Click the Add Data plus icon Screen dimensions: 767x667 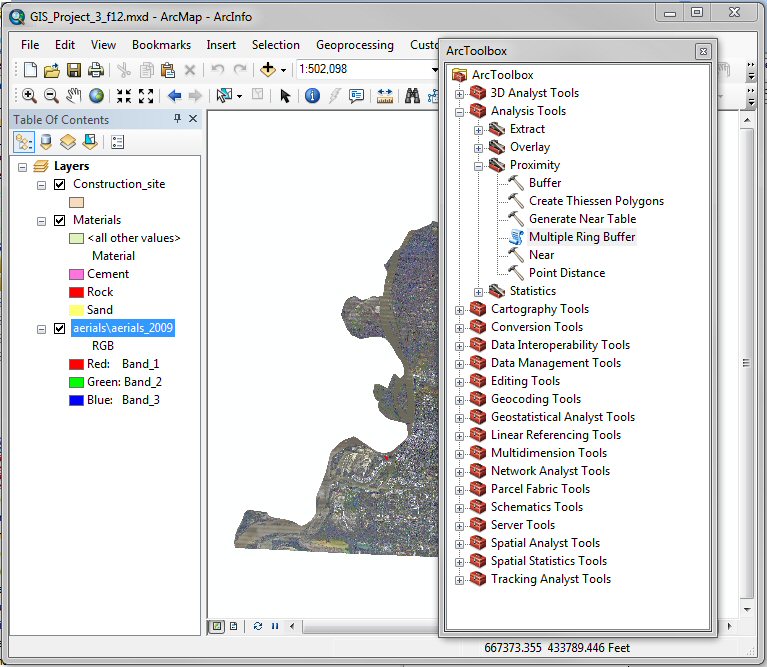pyautogui.click(x=268, y=69)
